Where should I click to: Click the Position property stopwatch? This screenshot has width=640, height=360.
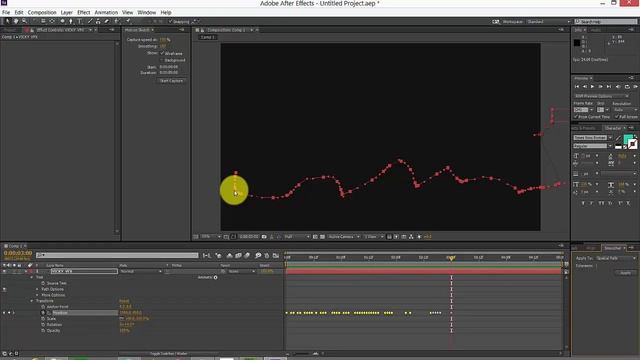43,313
